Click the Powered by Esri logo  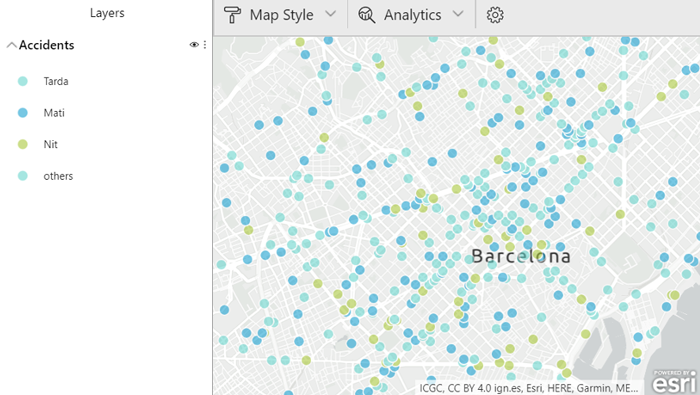point(674,381)
